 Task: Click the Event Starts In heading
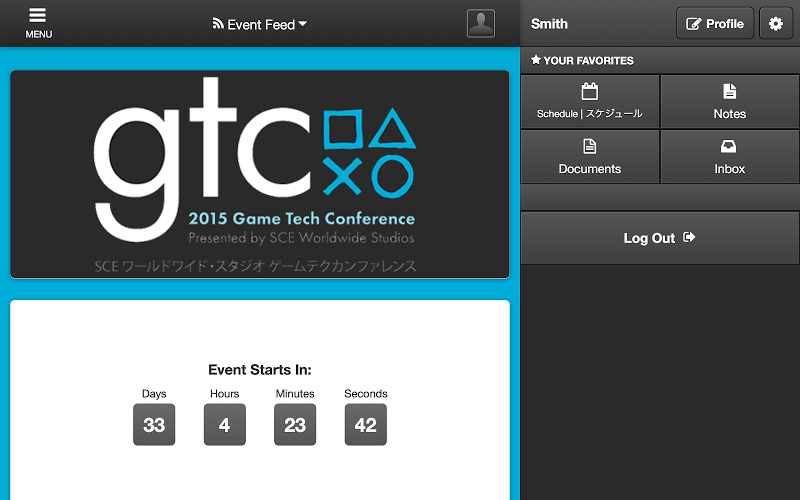260,369
